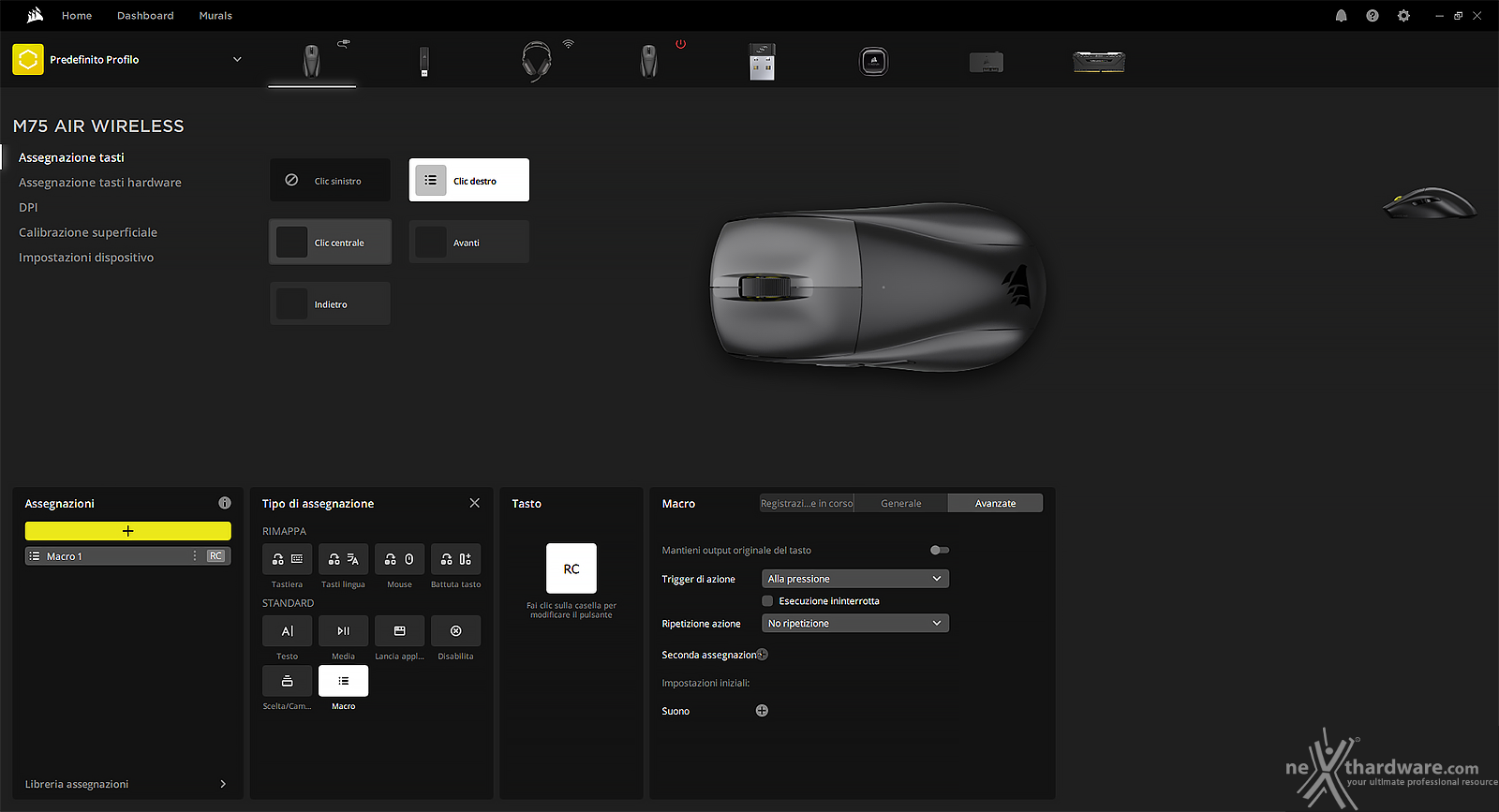Viewport: 1499px width, 812px height.
Task: Open Assegnazione tasti hardware section
Action: pyautogui.click(x=100, y=183)
